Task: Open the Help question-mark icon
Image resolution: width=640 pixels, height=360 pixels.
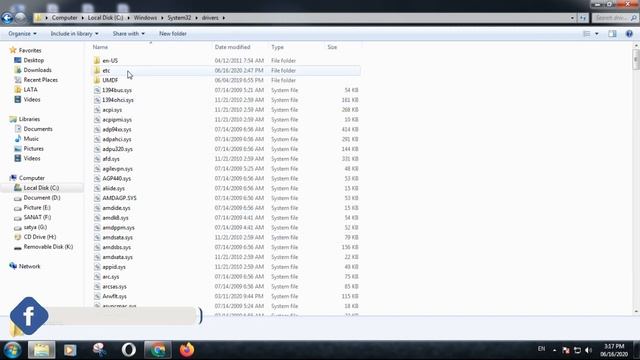Action: click(x=629, y=34)
